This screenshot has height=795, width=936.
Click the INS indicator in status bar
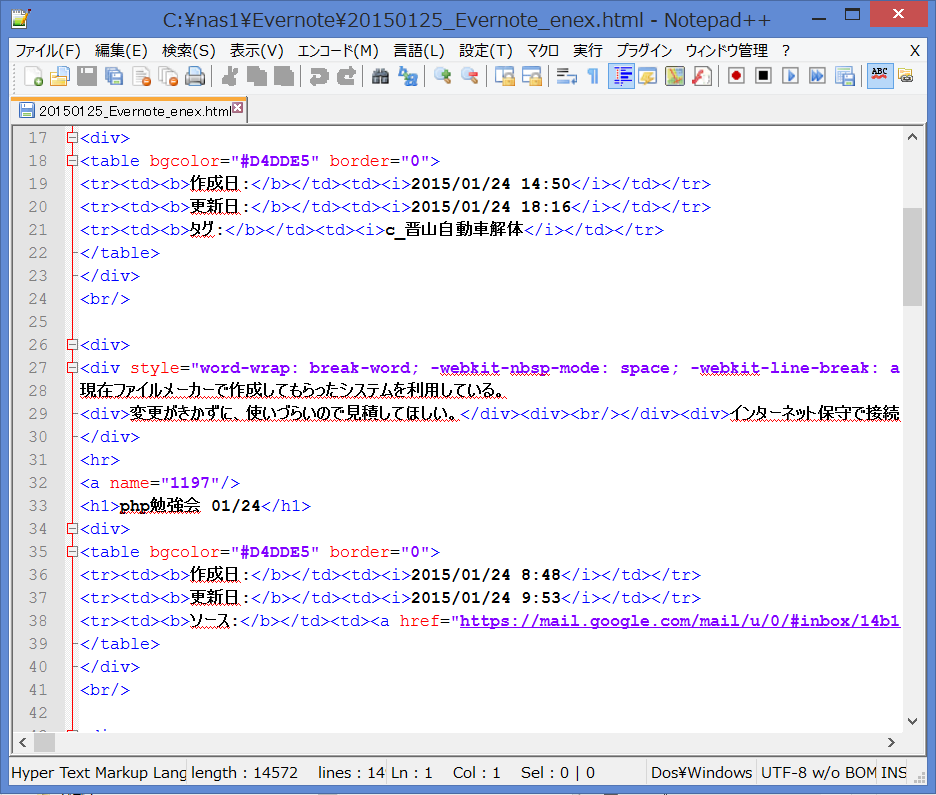point(894,773)
